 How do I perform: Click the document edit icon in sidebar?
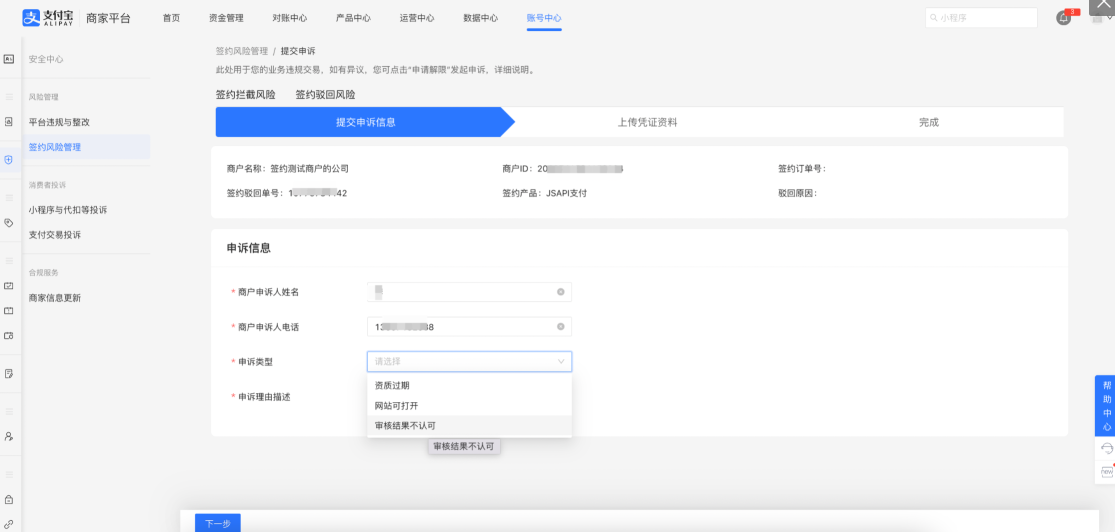[x=9, y=373]
